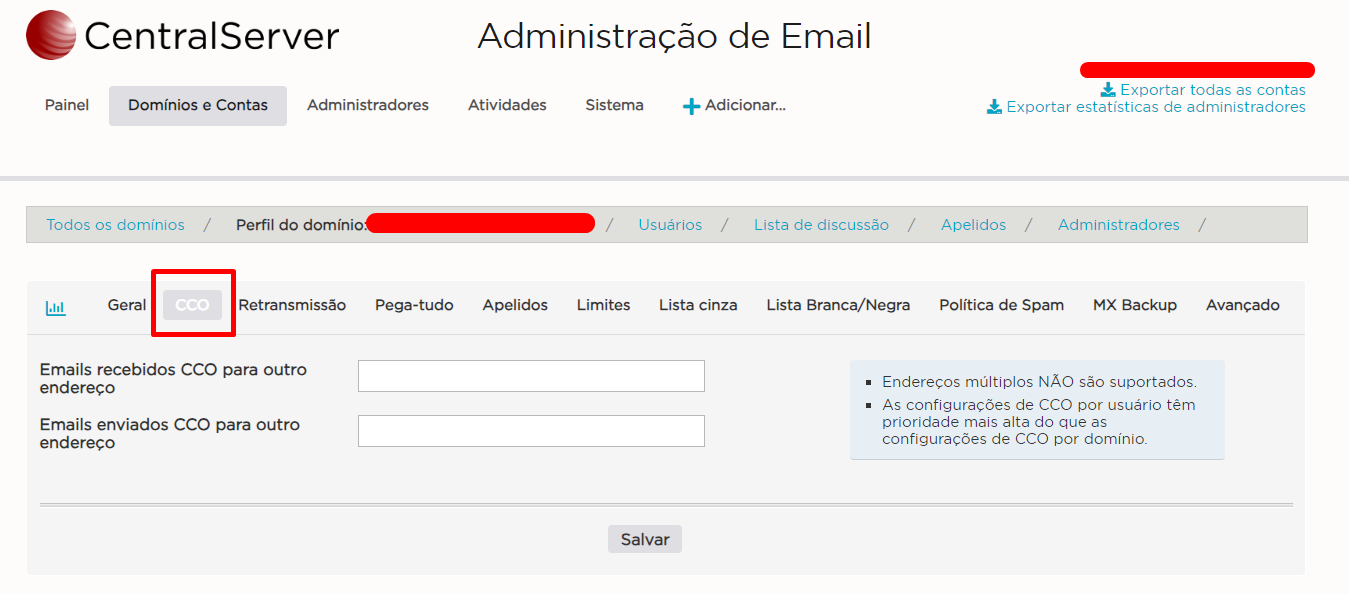The image size is (1349, 594).
Task: Open the domain statistics bar chart icon
Action: (x=56, y=306)
